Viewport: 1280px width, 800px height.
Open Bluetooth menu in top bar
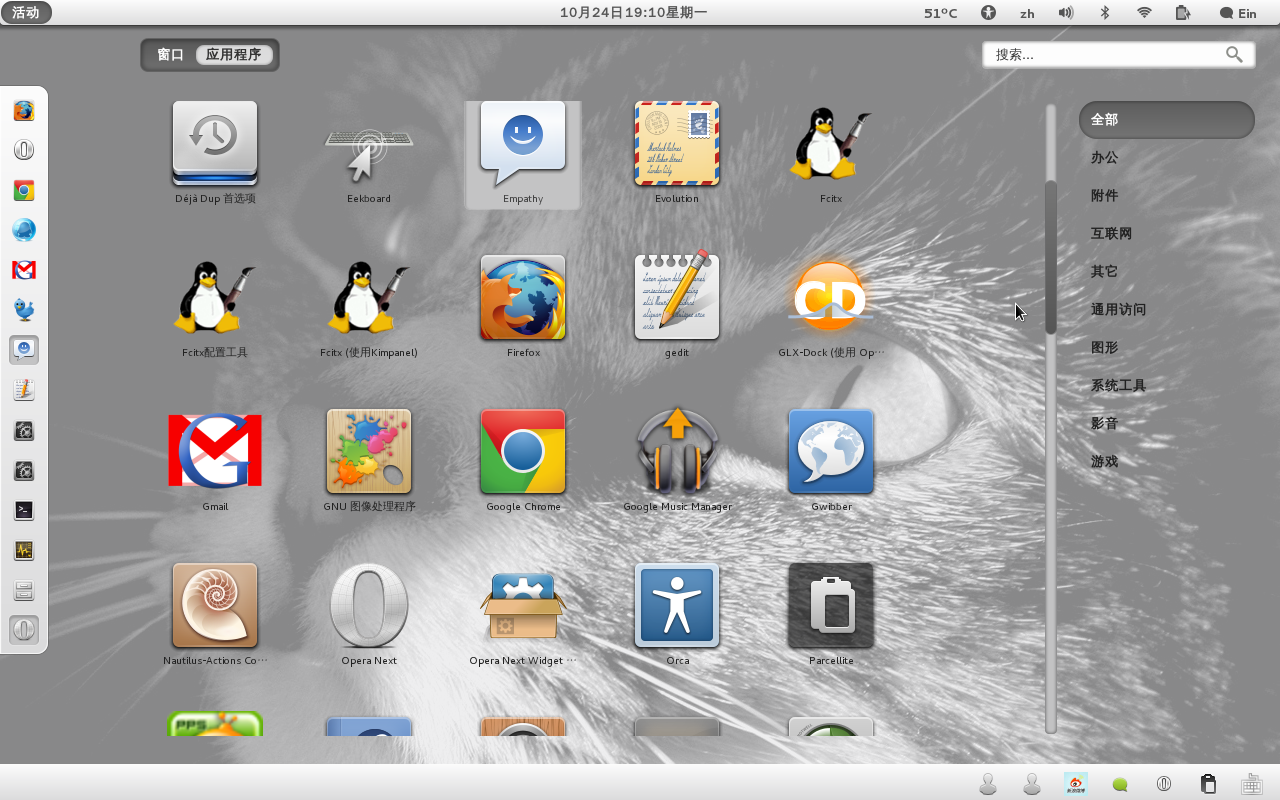tap(1105, 13)
